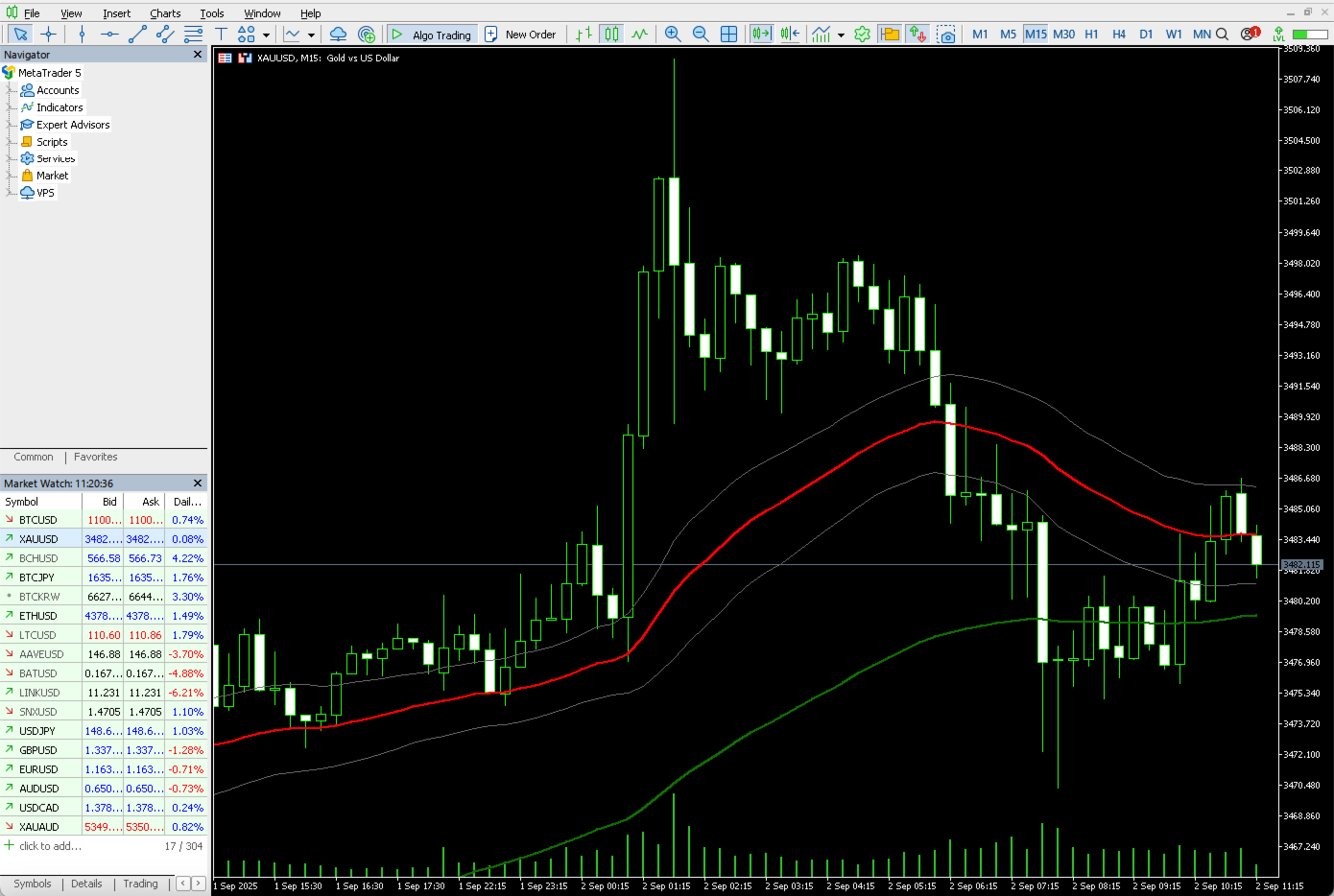1334x896 pixels.
Task: Click 'click to add...' symbol field
Action: 50,846
